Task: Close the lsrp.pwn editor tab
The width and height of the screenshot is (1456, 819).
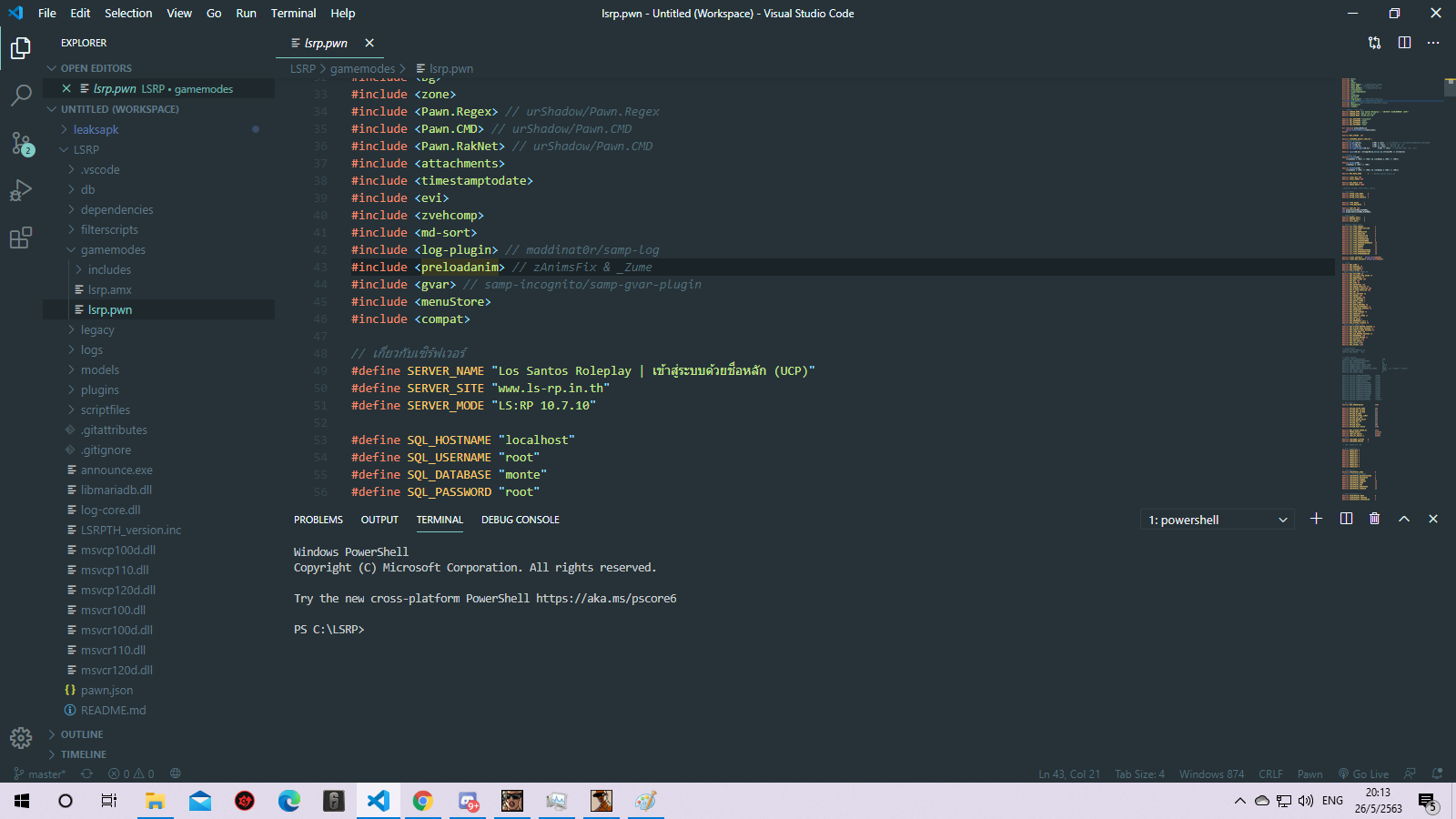Action: coord(369,43)
